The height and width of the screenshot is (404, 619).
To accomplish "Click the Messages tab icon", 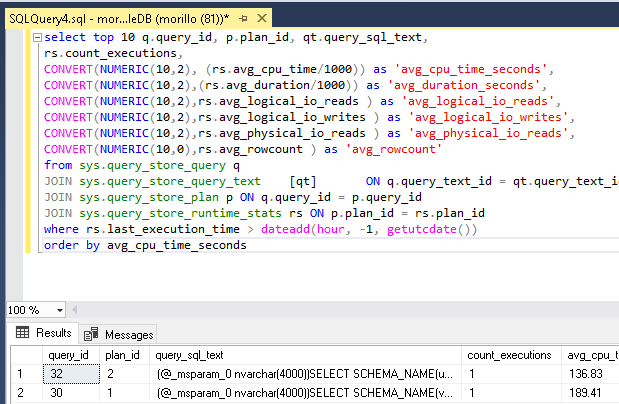I will coord(91,334).
